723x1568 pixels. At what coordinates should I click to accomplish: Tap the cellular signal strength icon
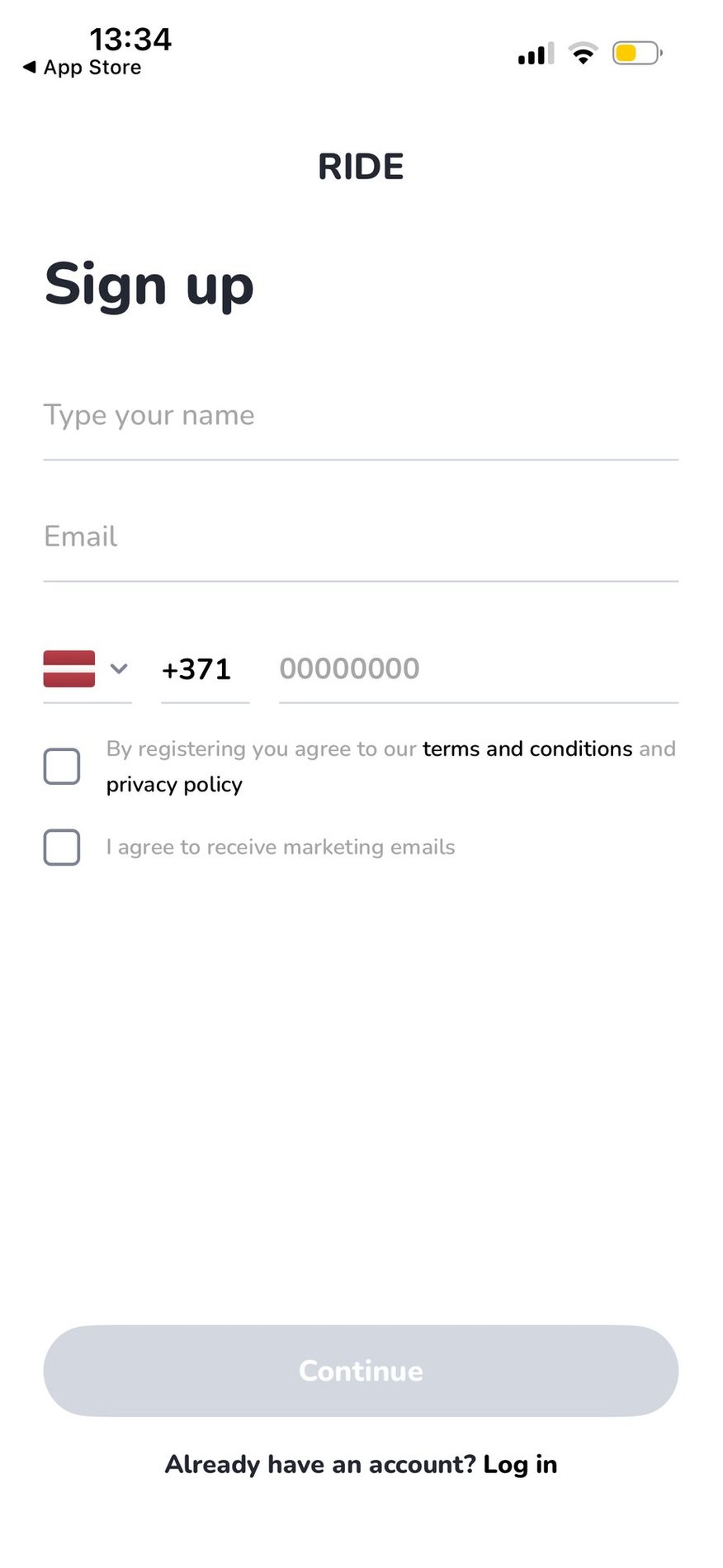pos(536,54)
